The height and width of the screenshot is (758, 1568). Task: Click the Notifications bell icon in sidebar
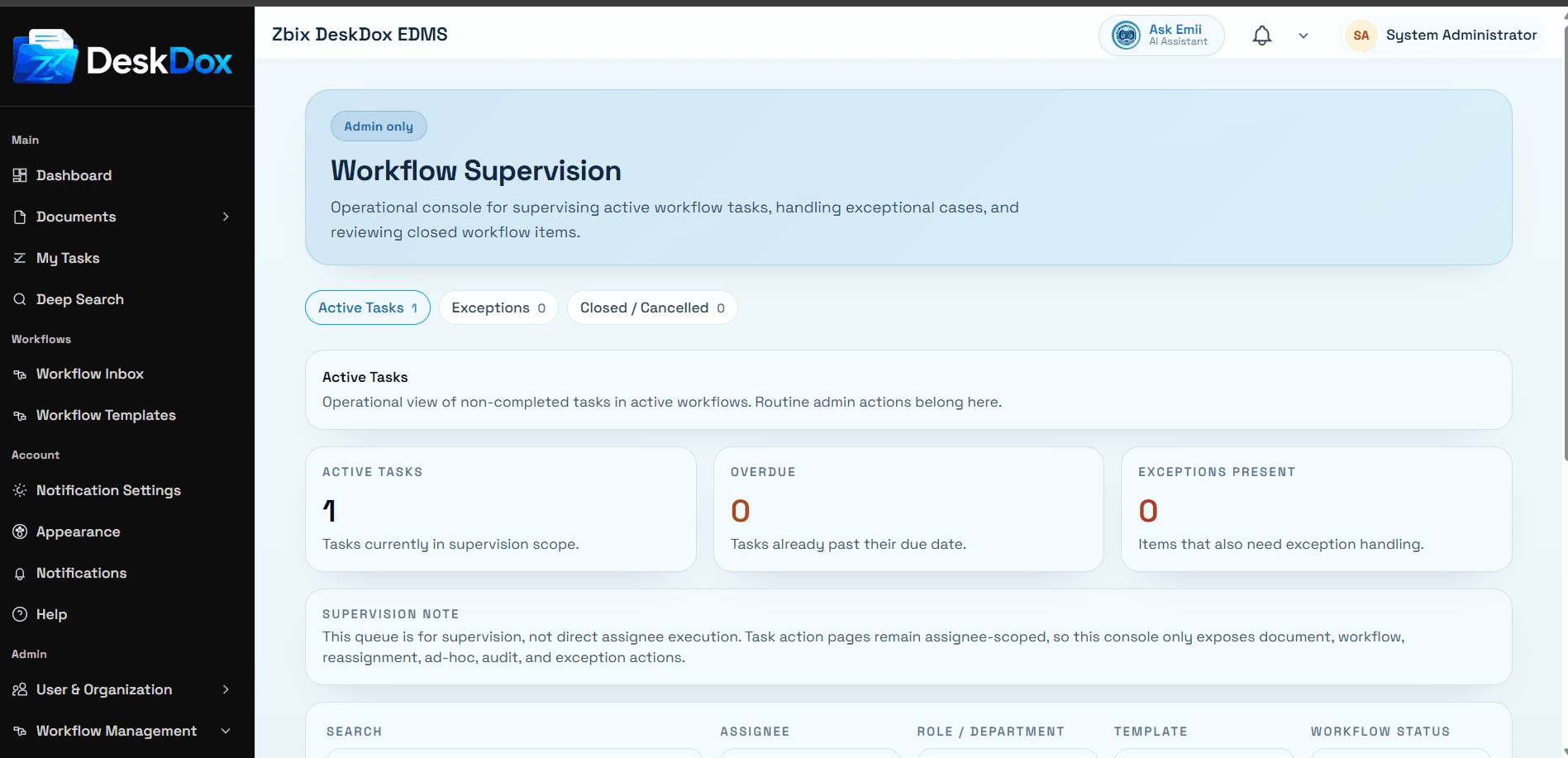pyautogui.click(x=20, y=574)
